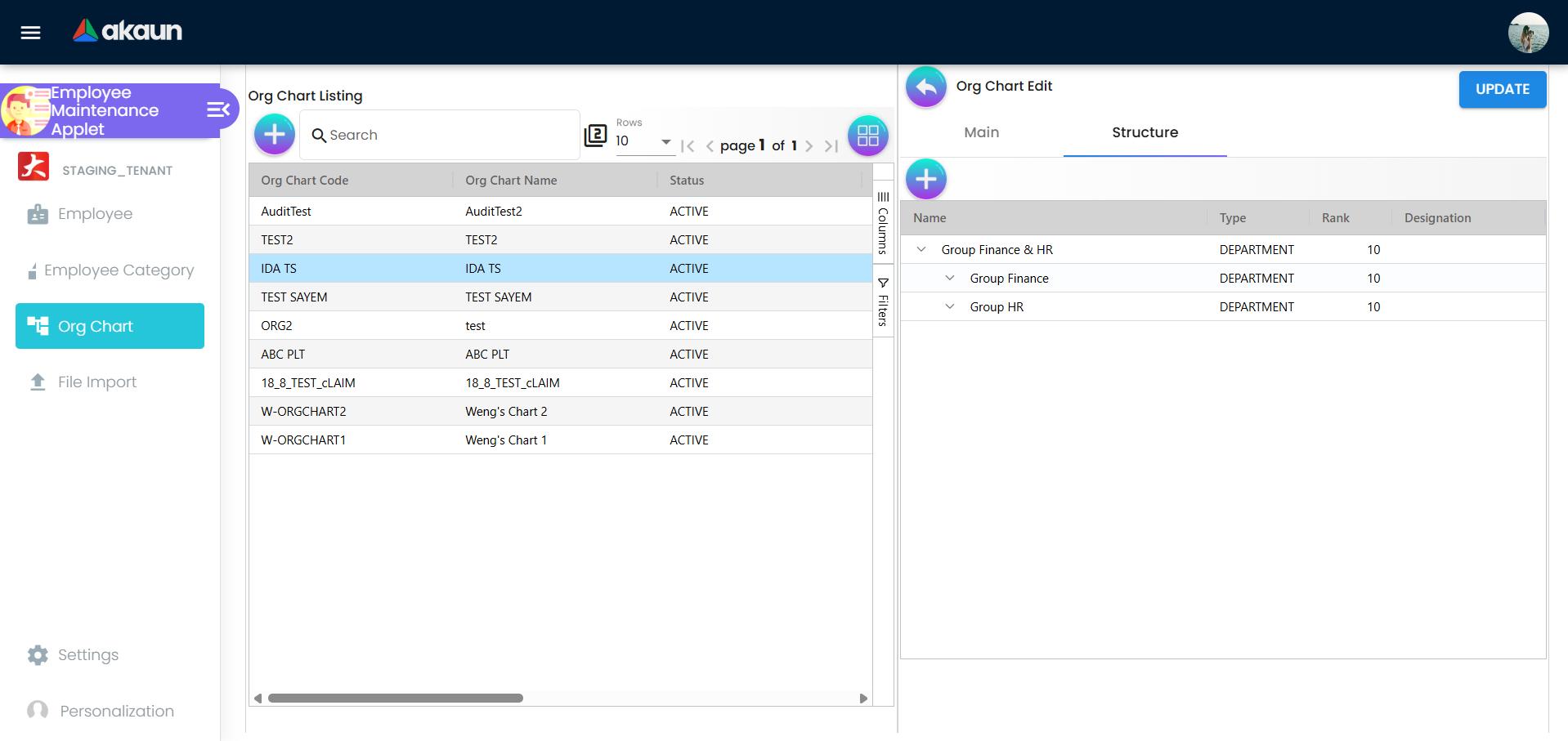Toggle the grid view layout icon

point(867,136)
